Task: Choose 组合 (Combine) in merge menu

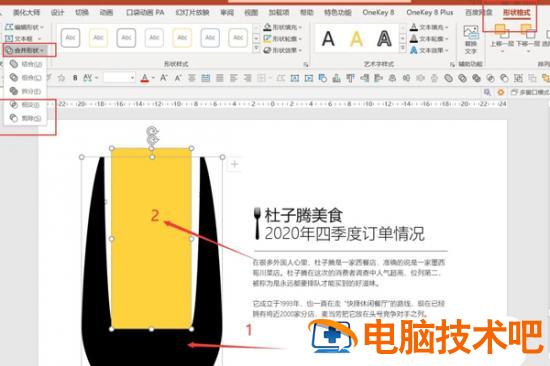Action: (x=26, y=78)
